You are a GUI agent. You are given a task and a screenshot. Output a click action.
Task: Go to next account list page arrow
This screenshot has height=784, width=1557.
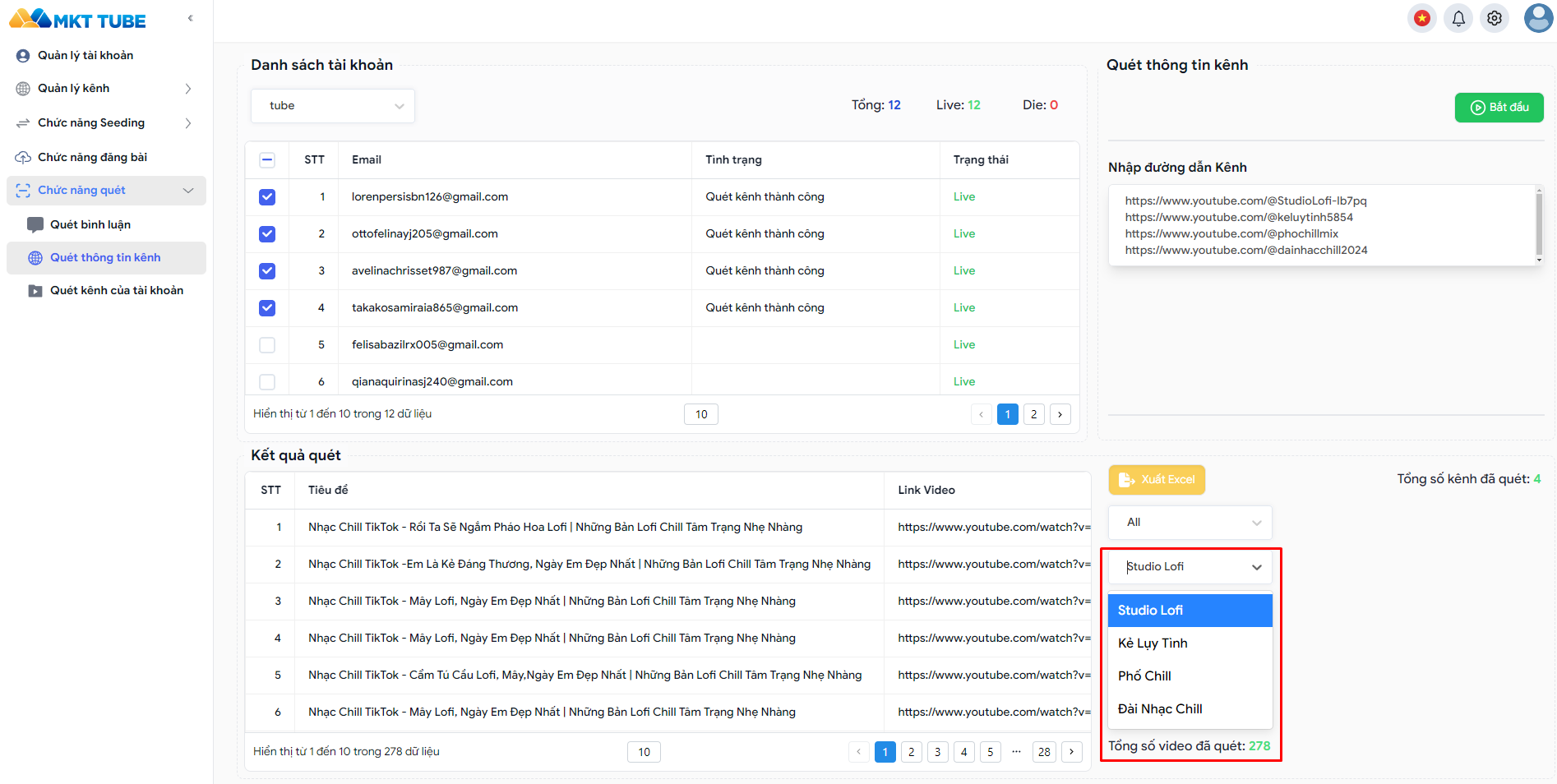click(x=1060, y=414)
